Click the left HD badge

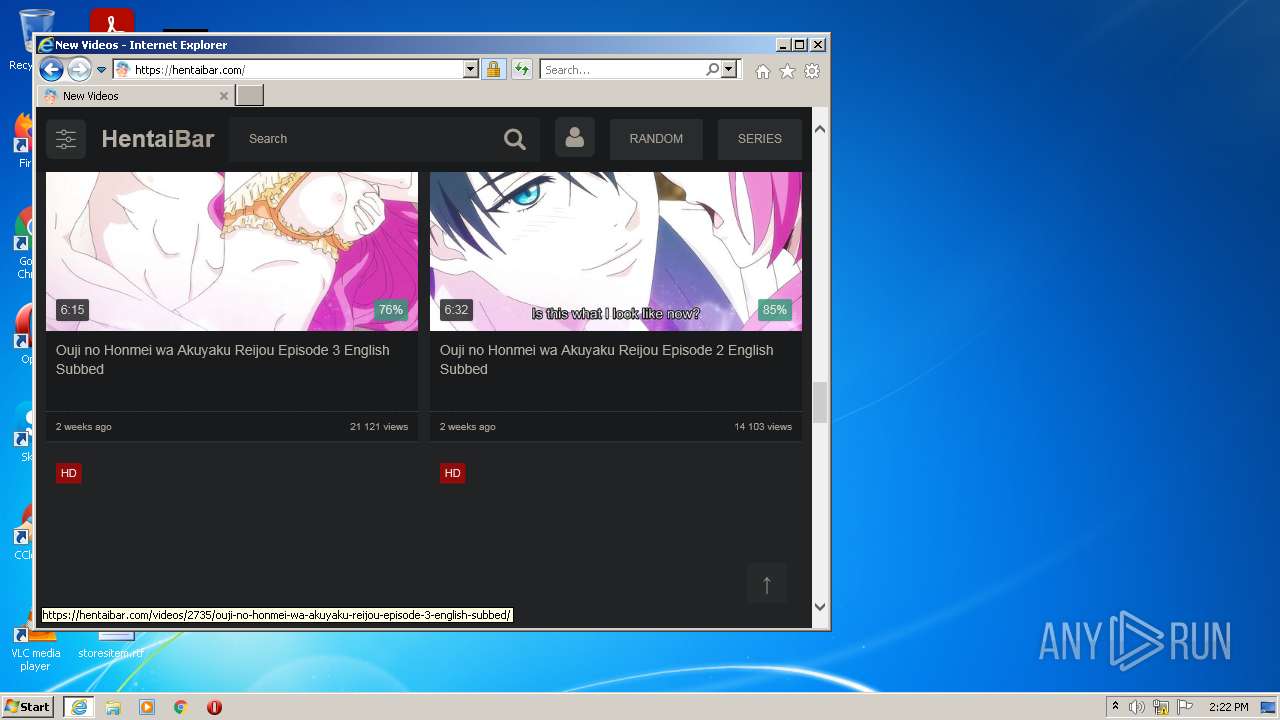(68, 473)
